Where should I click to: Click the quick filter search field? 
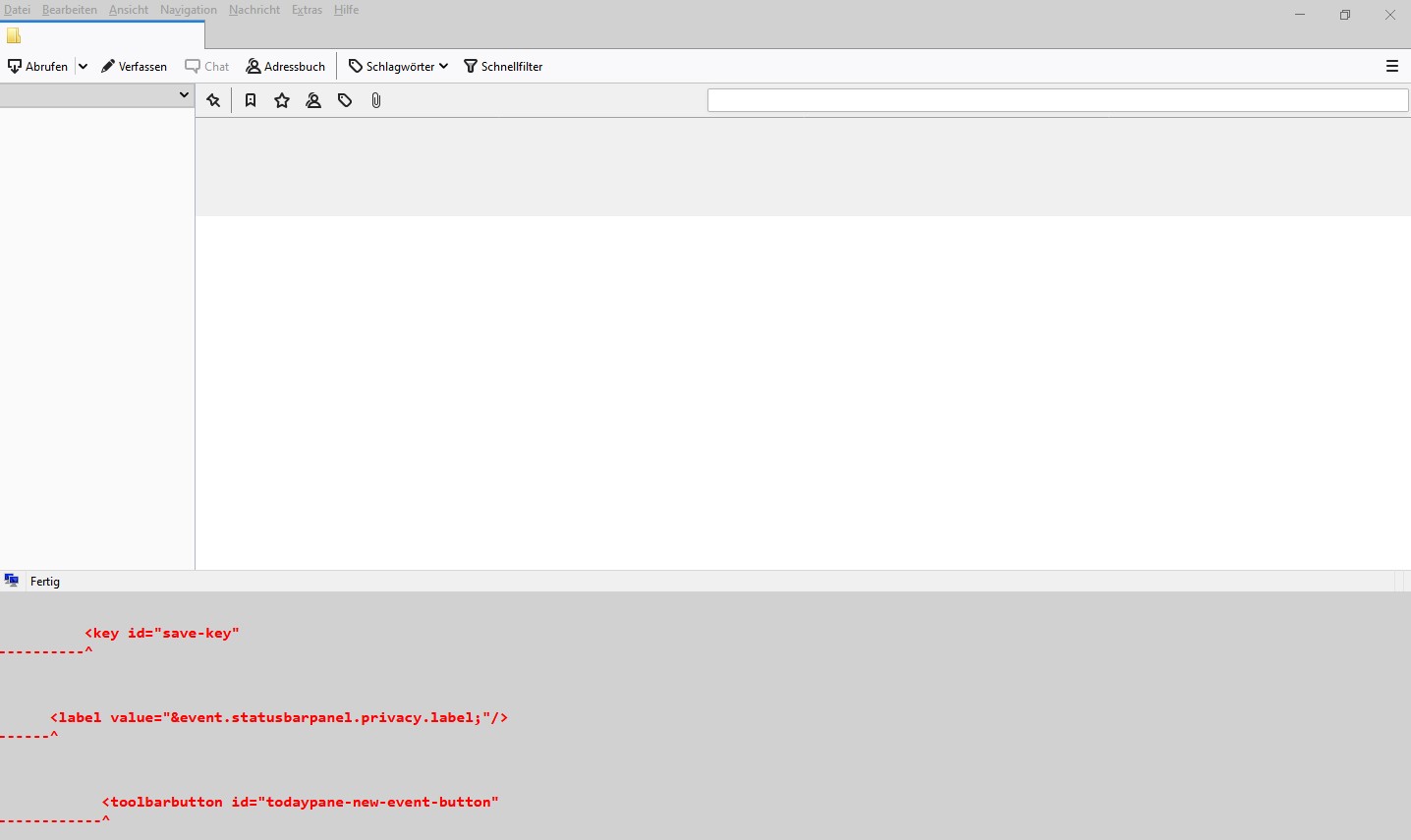[x=1057, y=100]
